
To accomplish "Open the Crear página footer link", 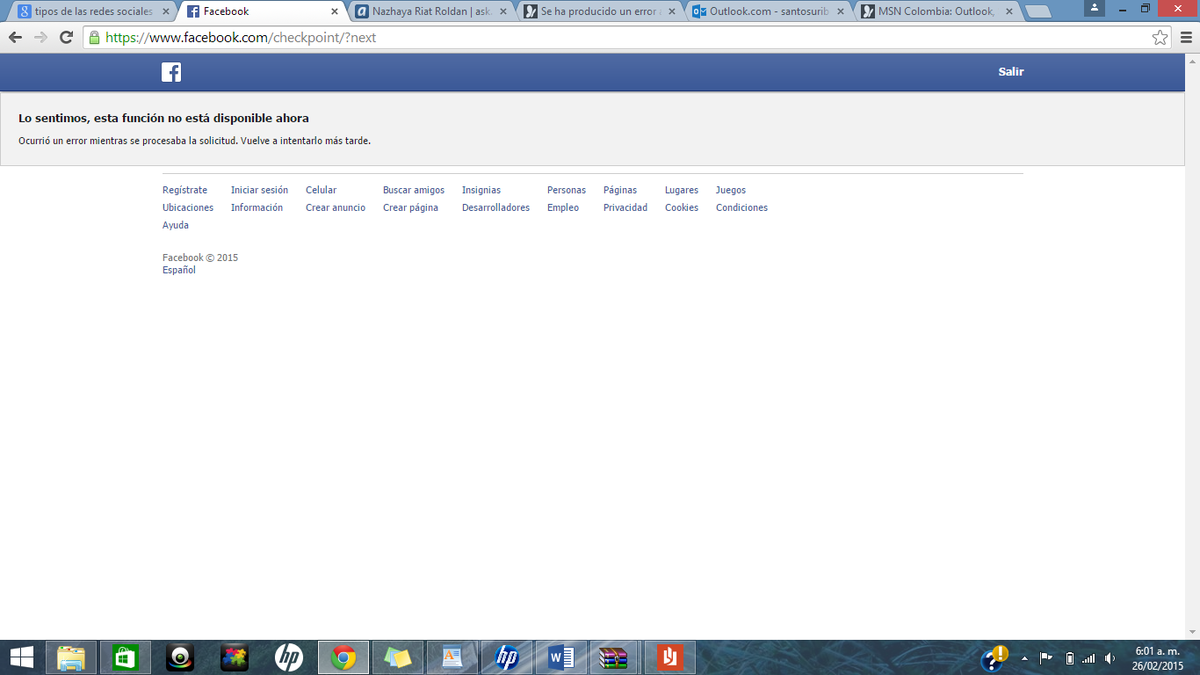I will pos(410,208).
